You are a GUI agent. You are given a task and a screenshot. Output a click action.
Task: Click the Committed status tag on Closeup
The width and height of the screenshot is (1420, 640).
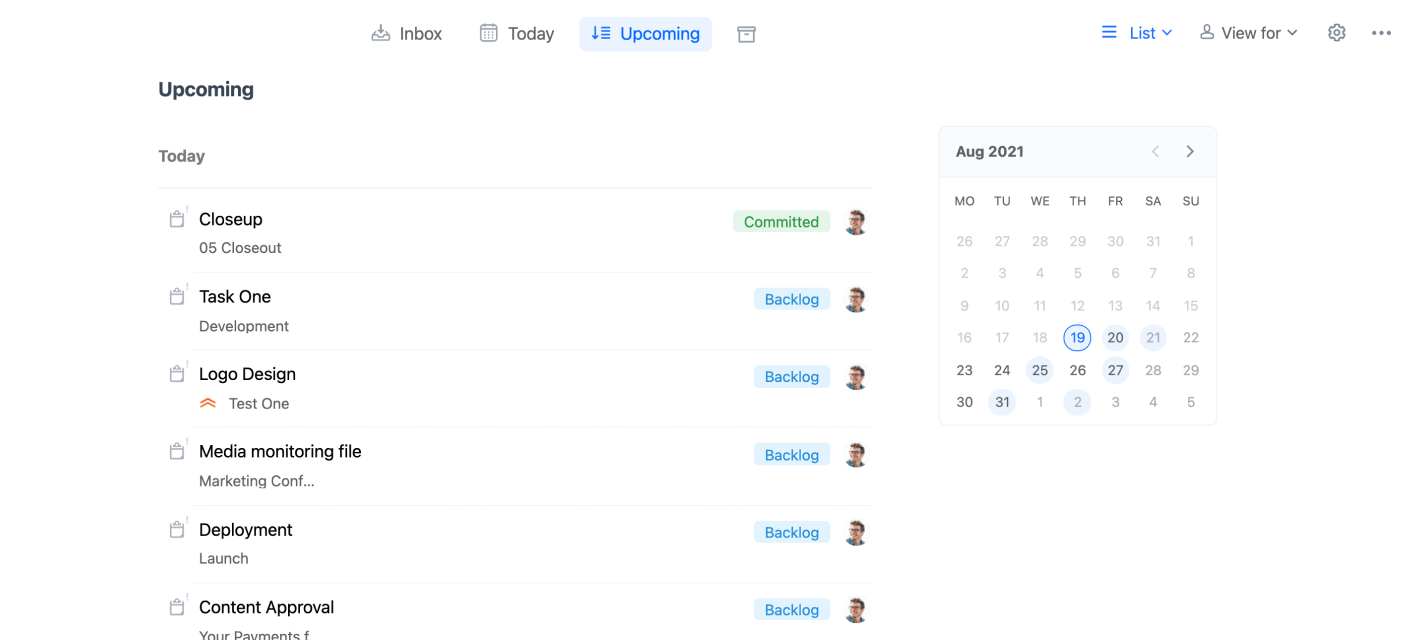tap(781, 222)
